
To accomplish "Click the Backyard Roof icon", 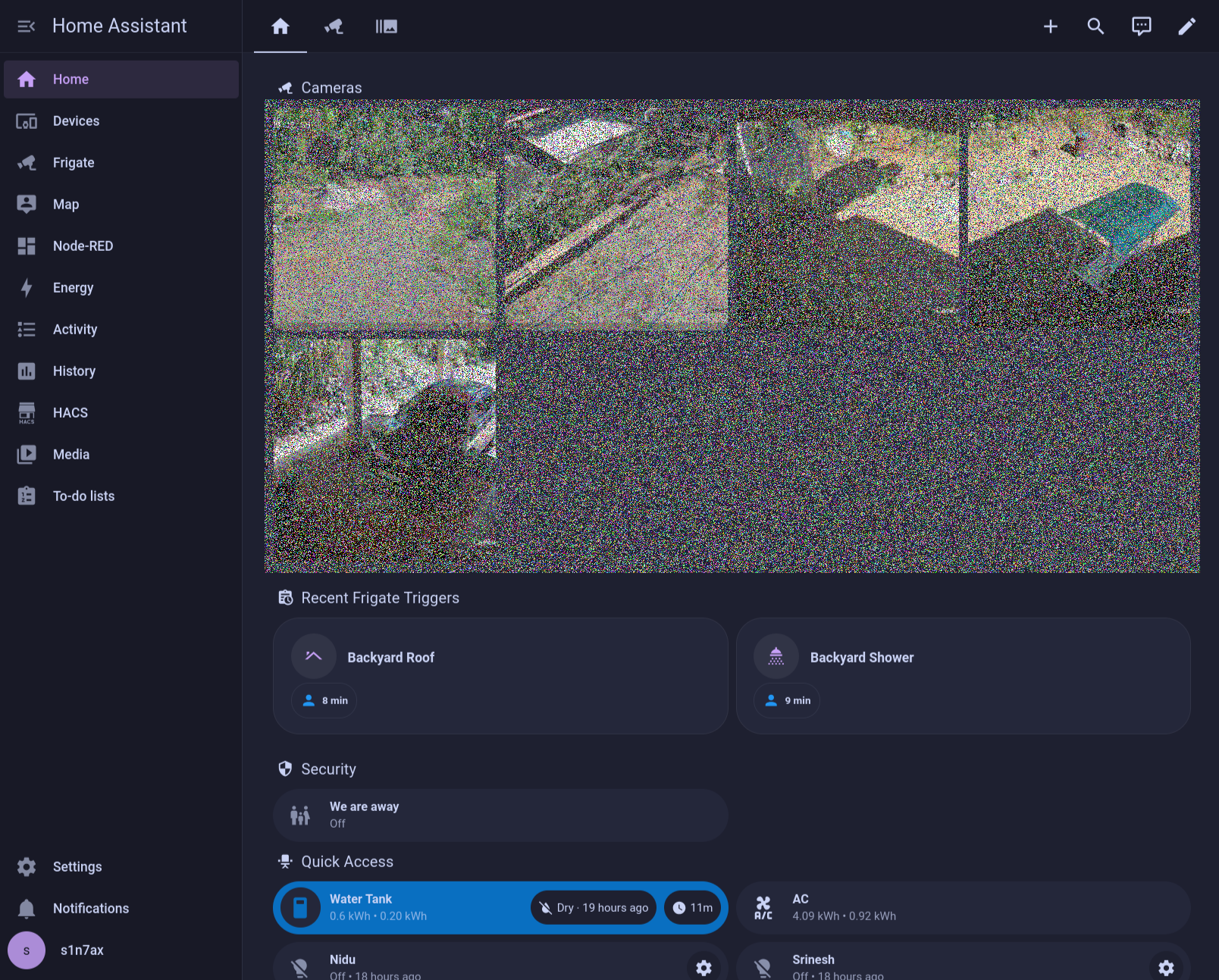I will [314, 656].
